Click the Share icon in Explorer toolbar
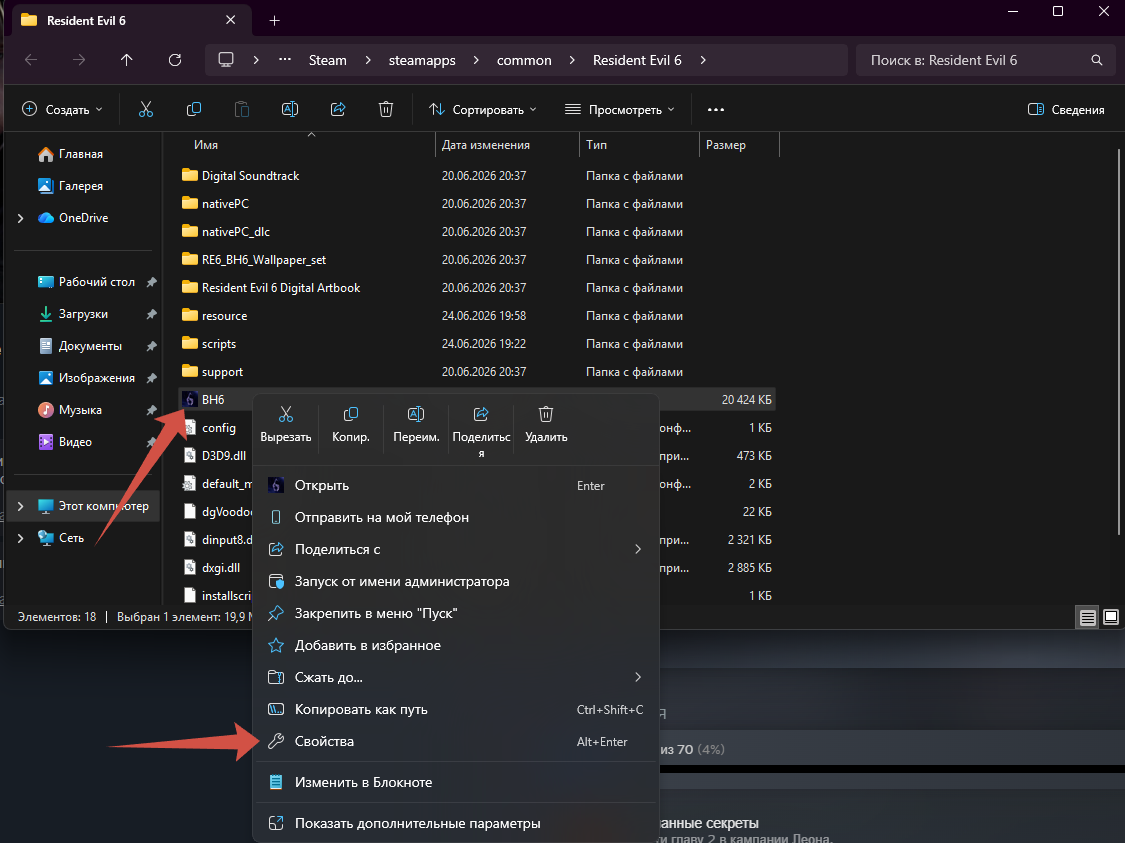 click(338, 109)
